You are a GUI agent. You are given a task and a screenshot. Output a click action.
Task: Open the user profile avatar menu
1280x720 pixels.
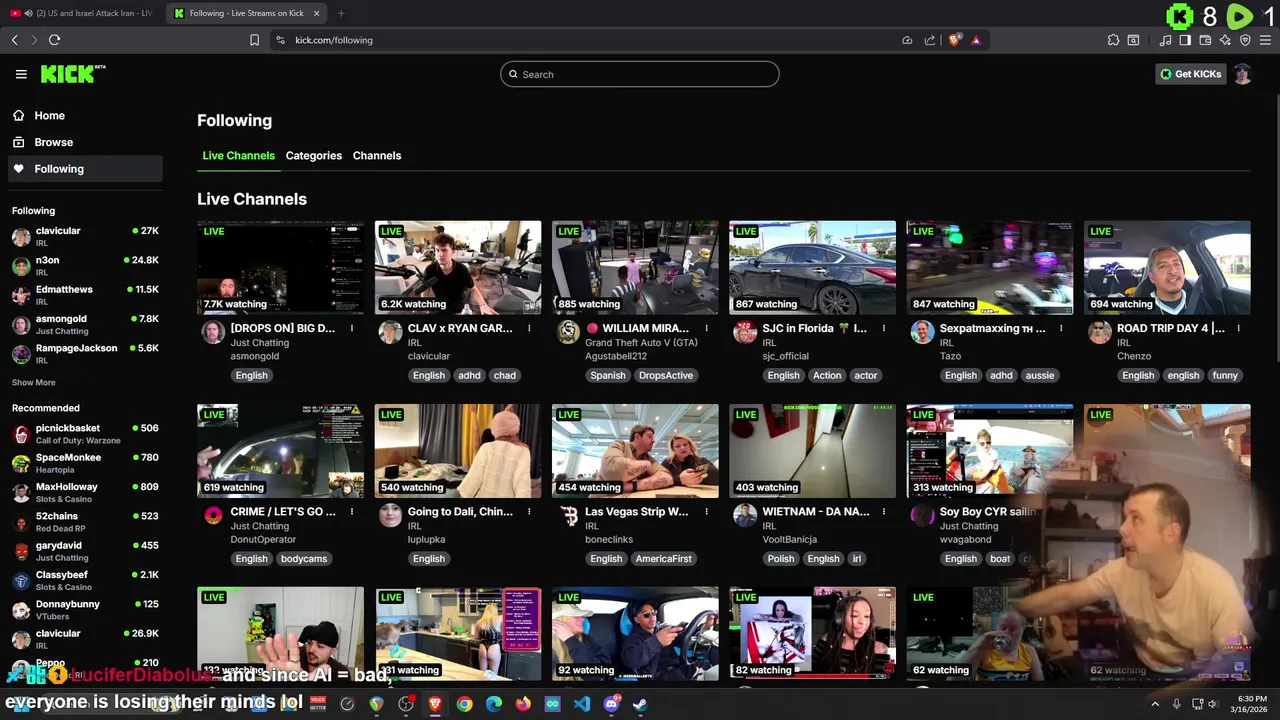pos(1243,74)
